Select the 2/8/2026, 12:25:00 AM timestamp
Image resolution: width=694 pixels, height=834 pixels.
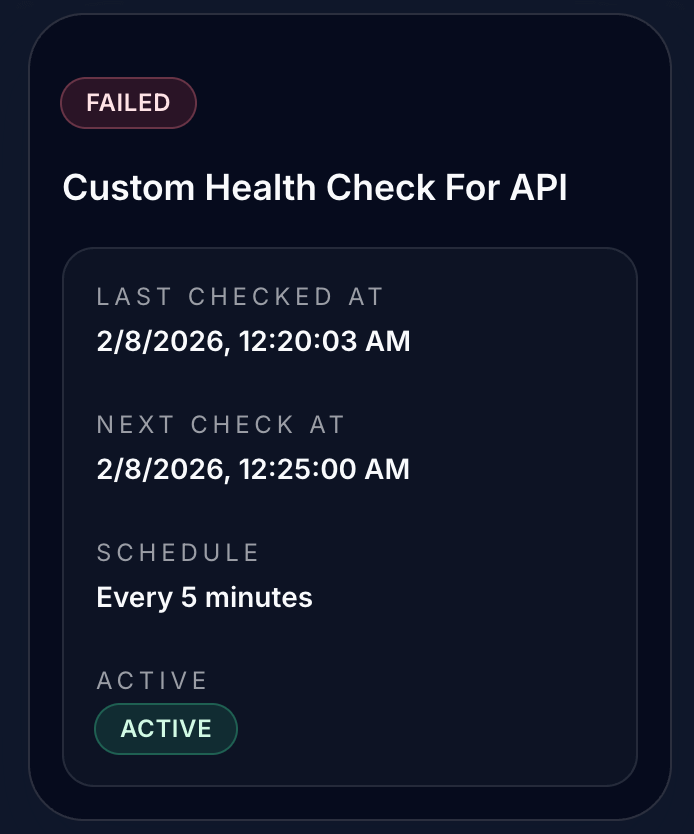(253, 469)
